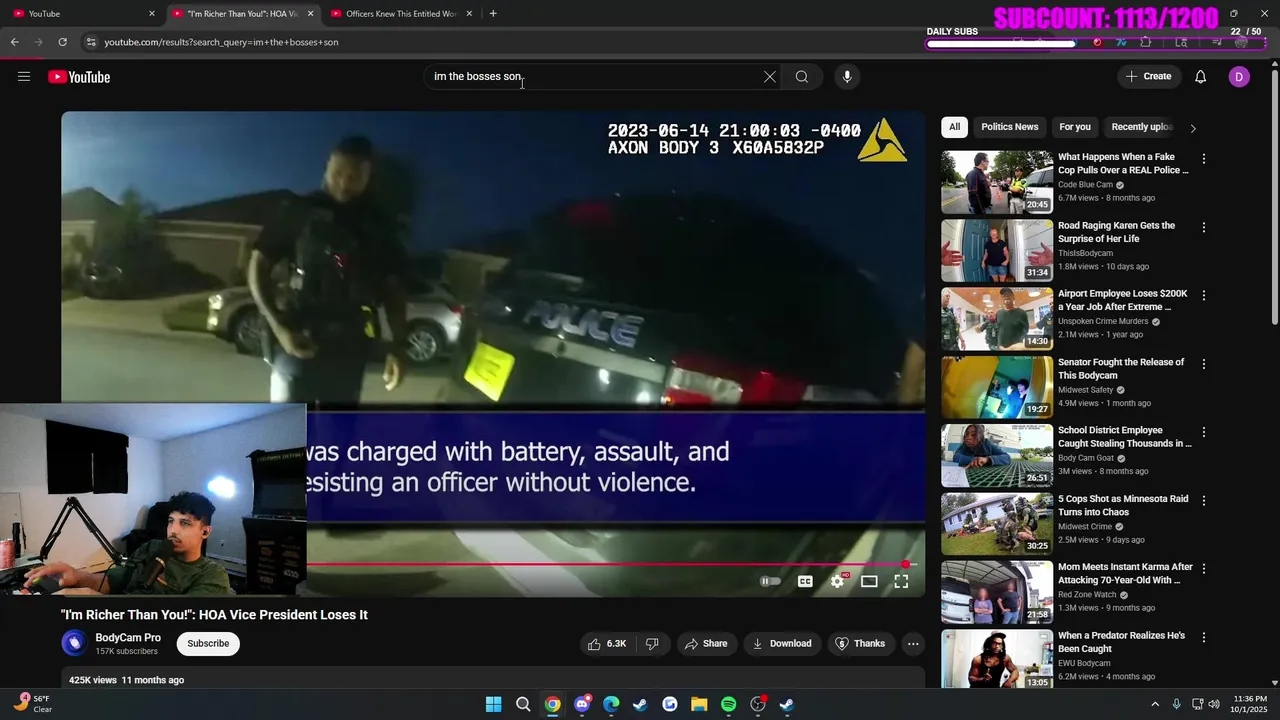Open the YouTube guide hamburger menu
The height and width of the screenshot is (720, 1280).
click(x=24, y=77)
